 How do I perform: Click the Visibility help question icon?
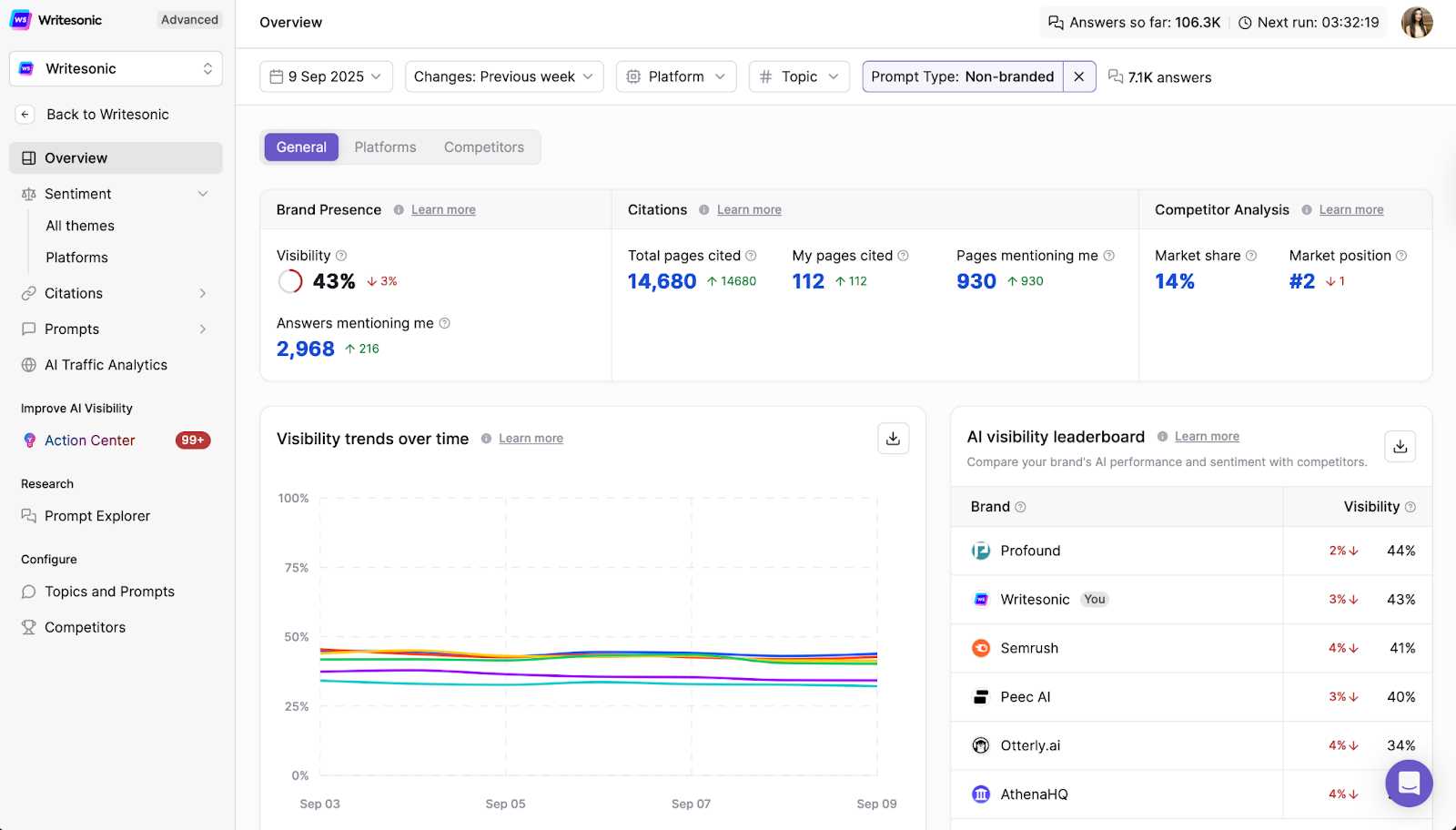pyautogui.click(x=341, y=256)
